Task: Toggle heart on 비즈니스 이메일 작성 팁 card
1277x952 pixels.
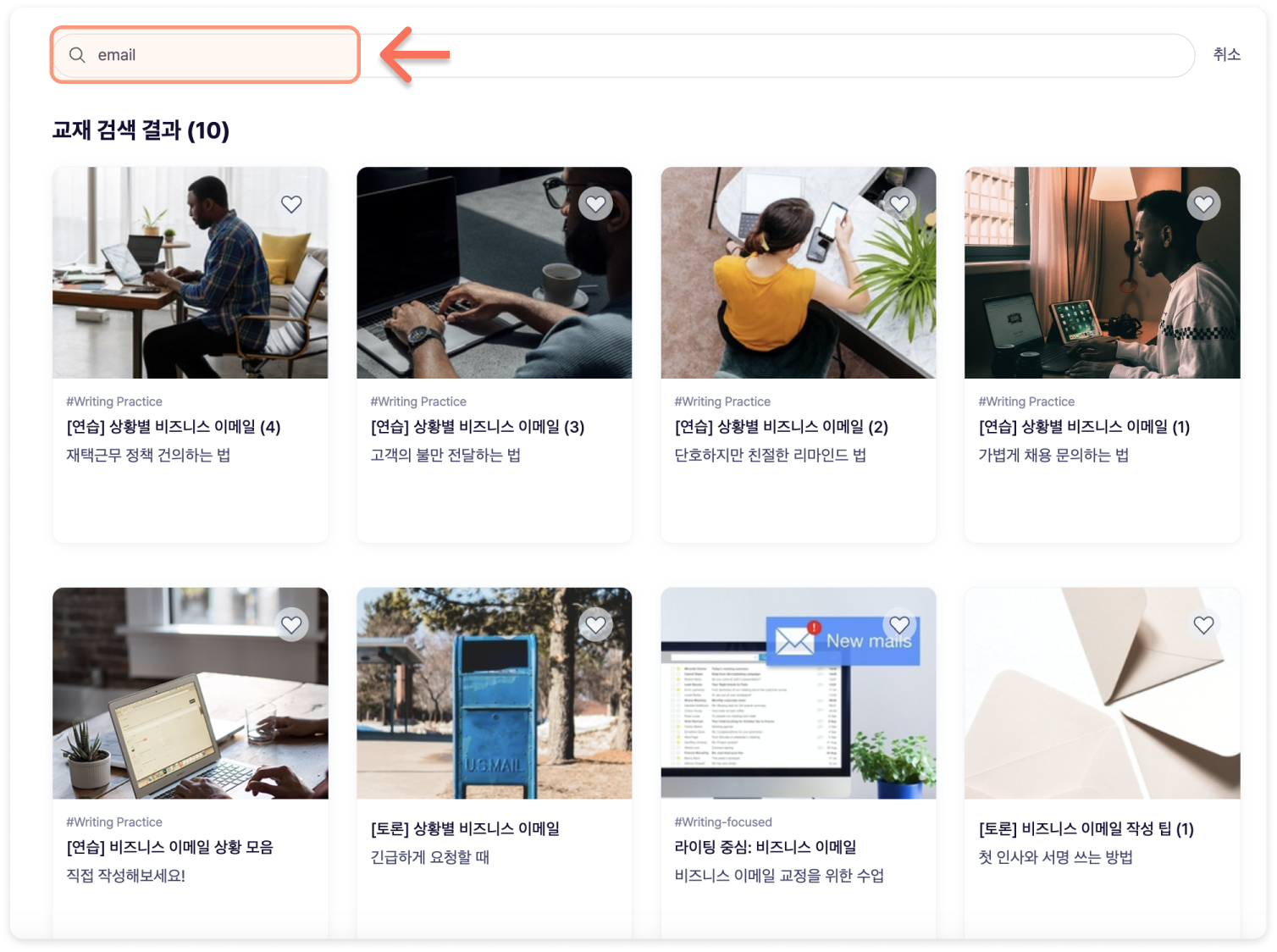Action: [1203, 625]
